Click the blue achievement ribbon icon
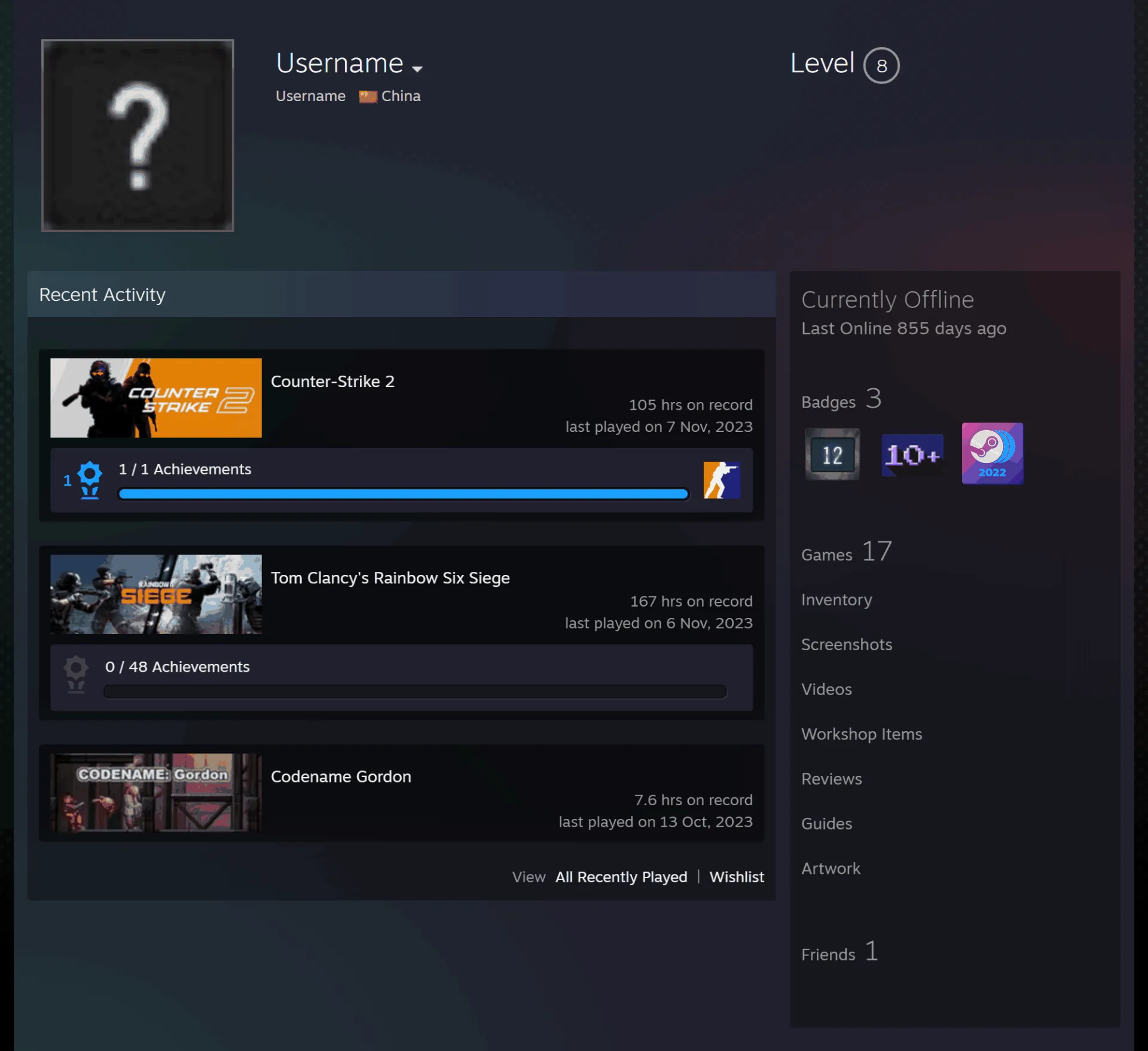This screenshot has height=1051, width=1148. point(90,480)
